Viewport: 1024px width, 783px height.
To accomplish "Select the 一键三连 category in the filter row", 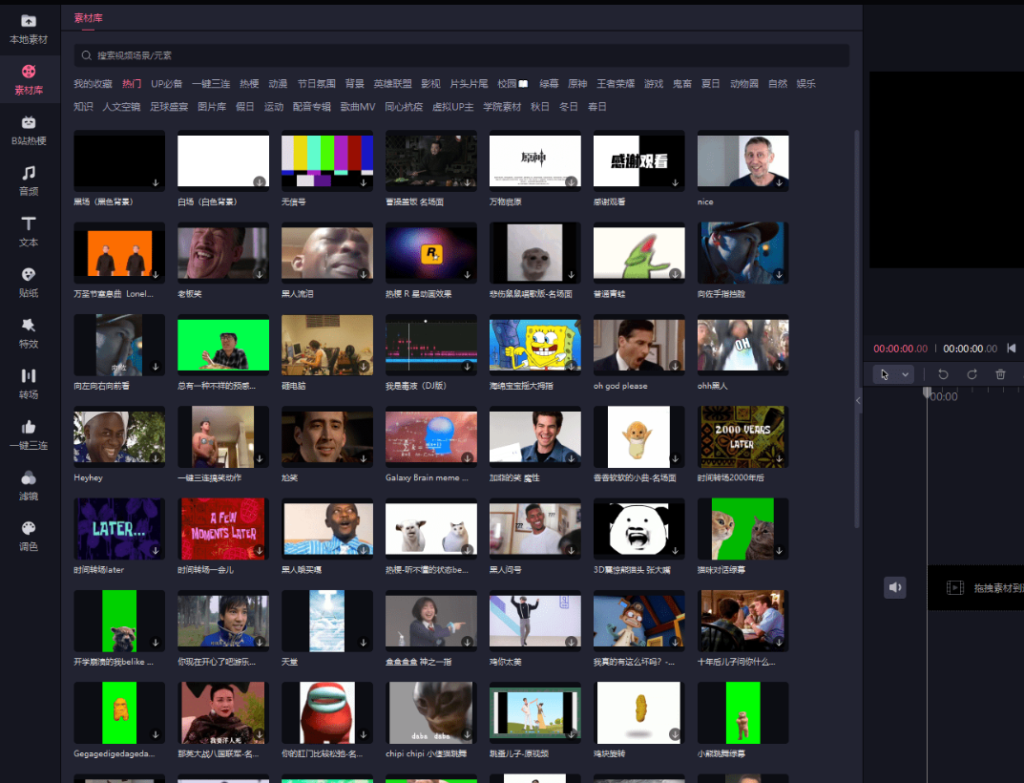I will point(210,84).
